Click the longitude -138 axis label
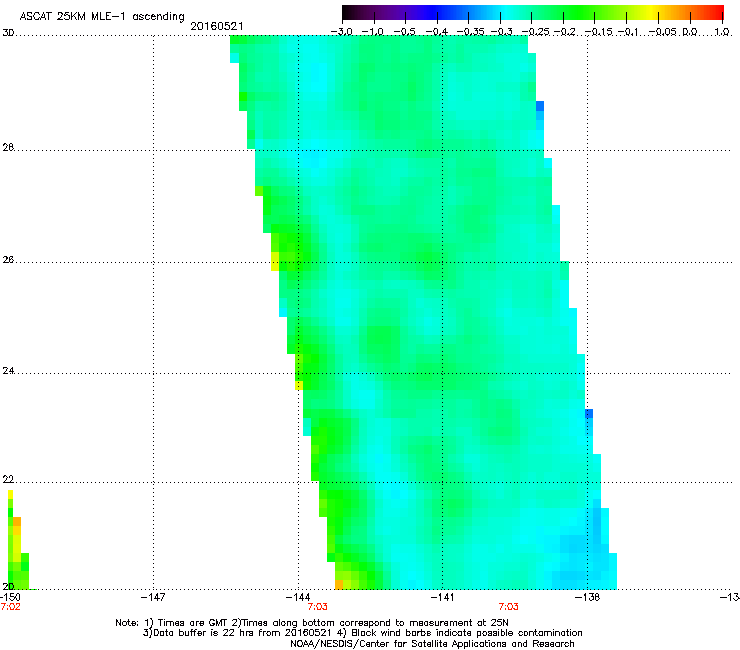The height and width of the screenshot is (650, 740). pyautogui.click(x=588, y=597)
